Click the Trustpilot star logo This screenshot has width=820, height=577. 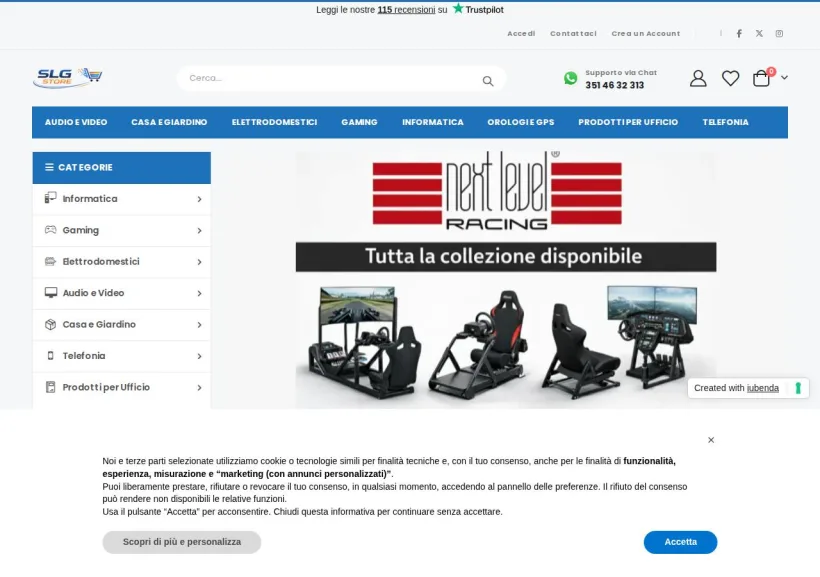[x=458, y=8]
